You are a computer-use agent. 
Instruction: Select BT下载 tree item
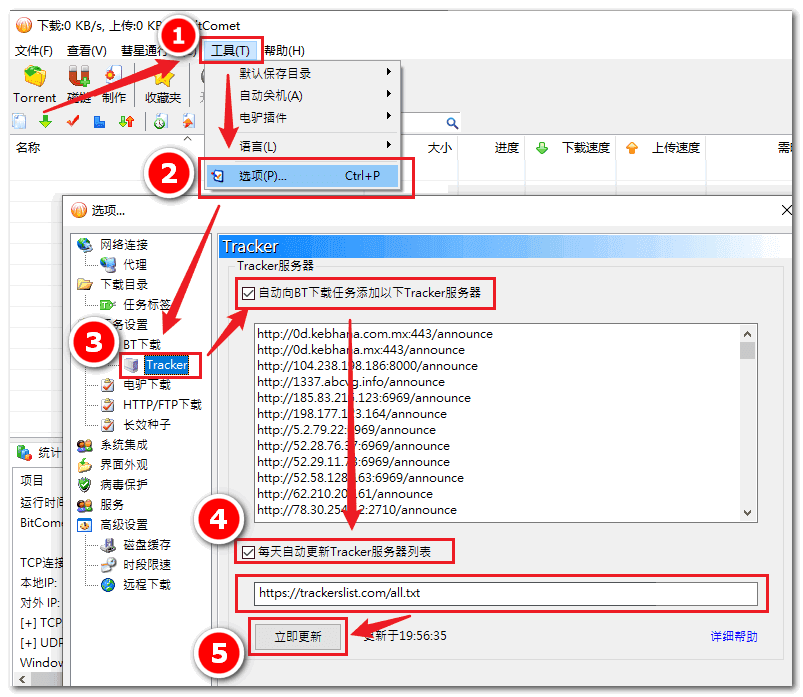pyautogui.click(x=142, y=345)
